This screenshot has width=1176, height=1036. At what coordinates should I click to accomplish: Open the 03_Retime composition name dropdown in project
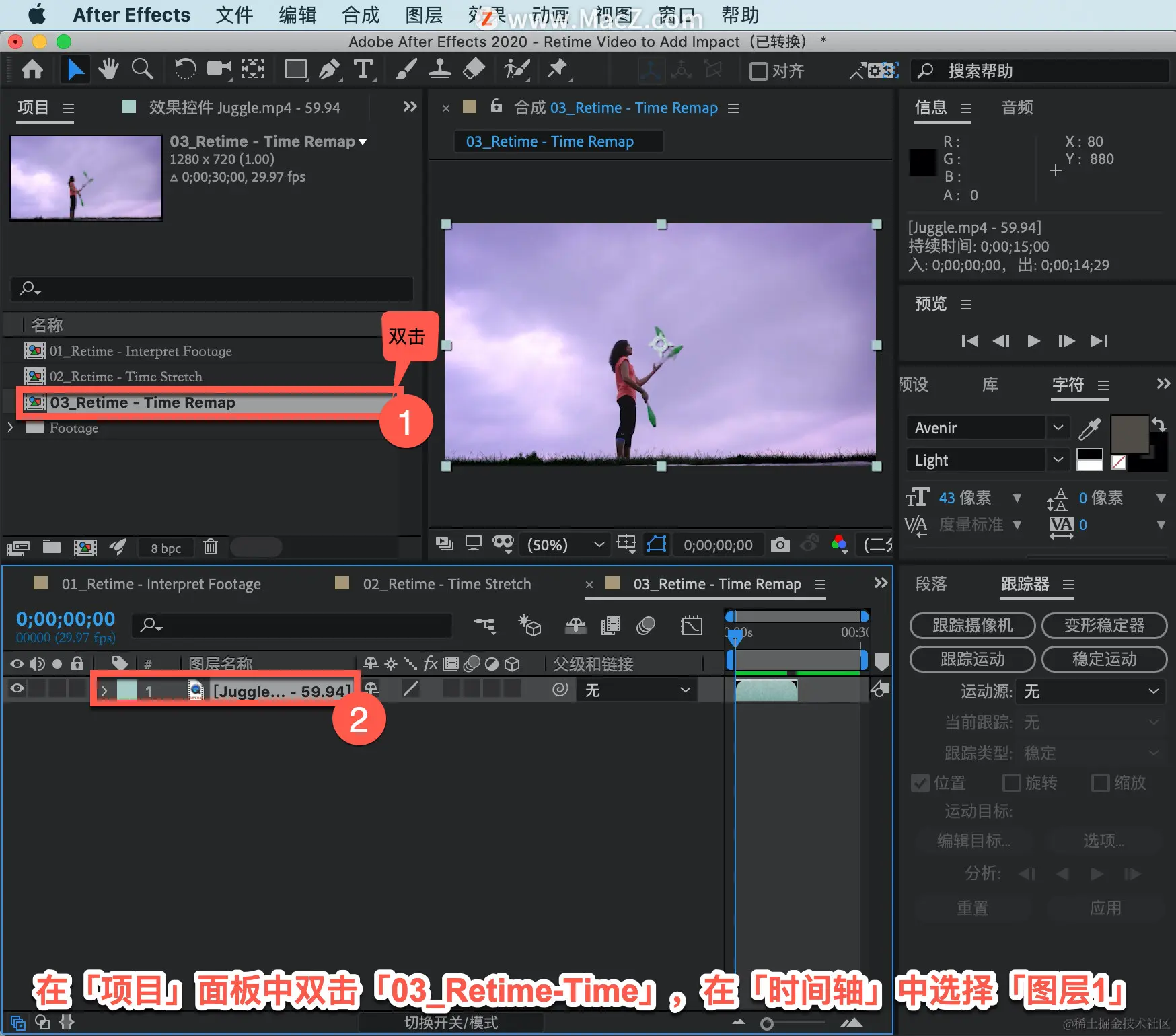(x=363, y=142)
